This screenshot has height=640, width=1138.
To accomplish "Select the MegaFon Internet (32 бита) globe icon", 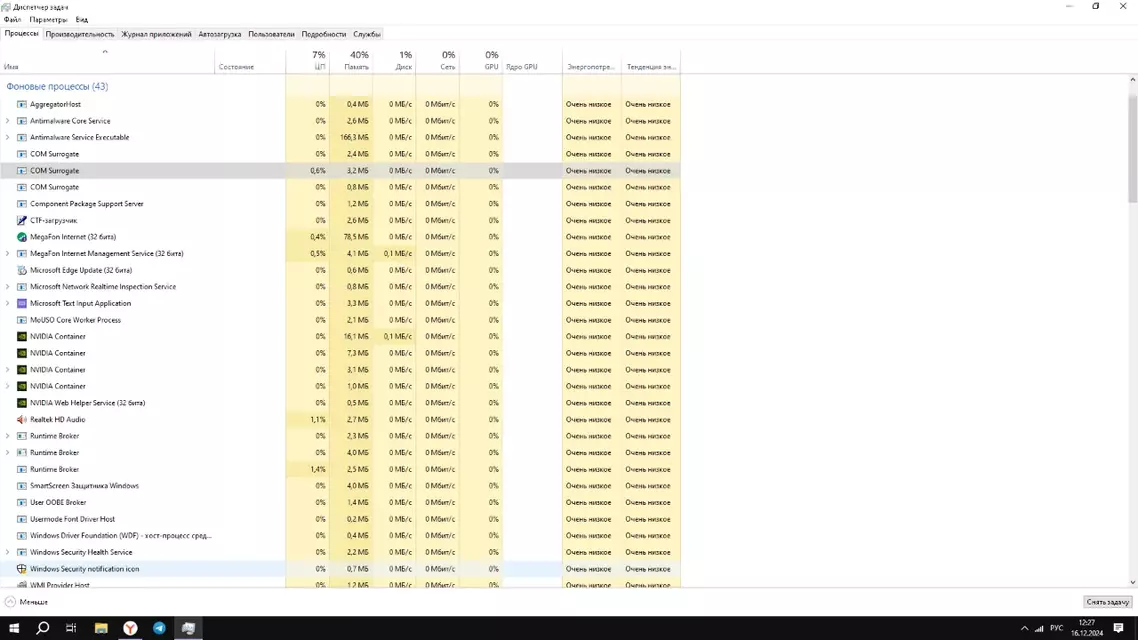I will pos(22,237).
